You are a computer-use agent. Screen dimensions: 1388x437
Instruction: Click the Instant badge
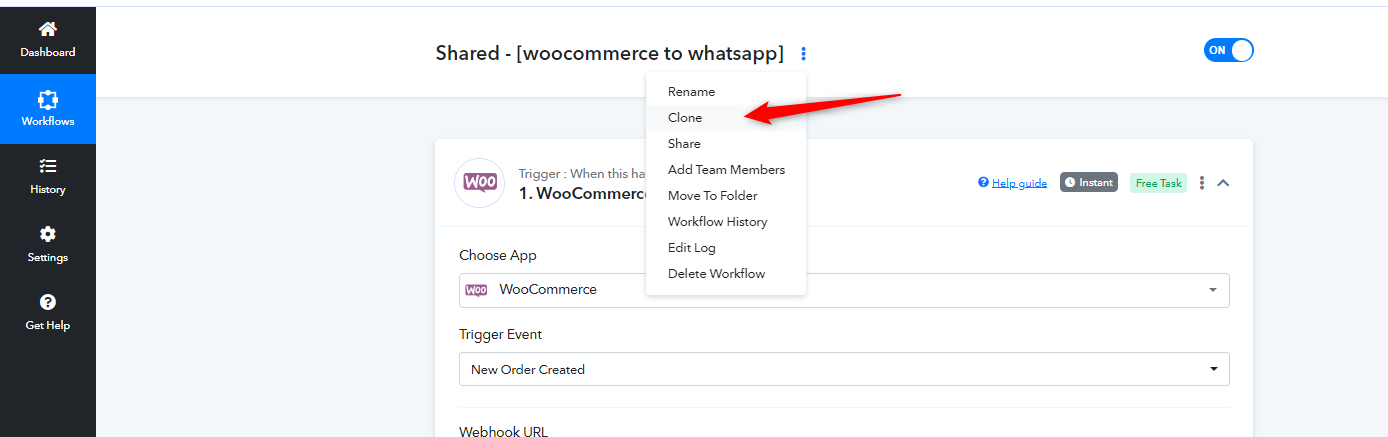pyautogui.click(x=1088, y=183)
